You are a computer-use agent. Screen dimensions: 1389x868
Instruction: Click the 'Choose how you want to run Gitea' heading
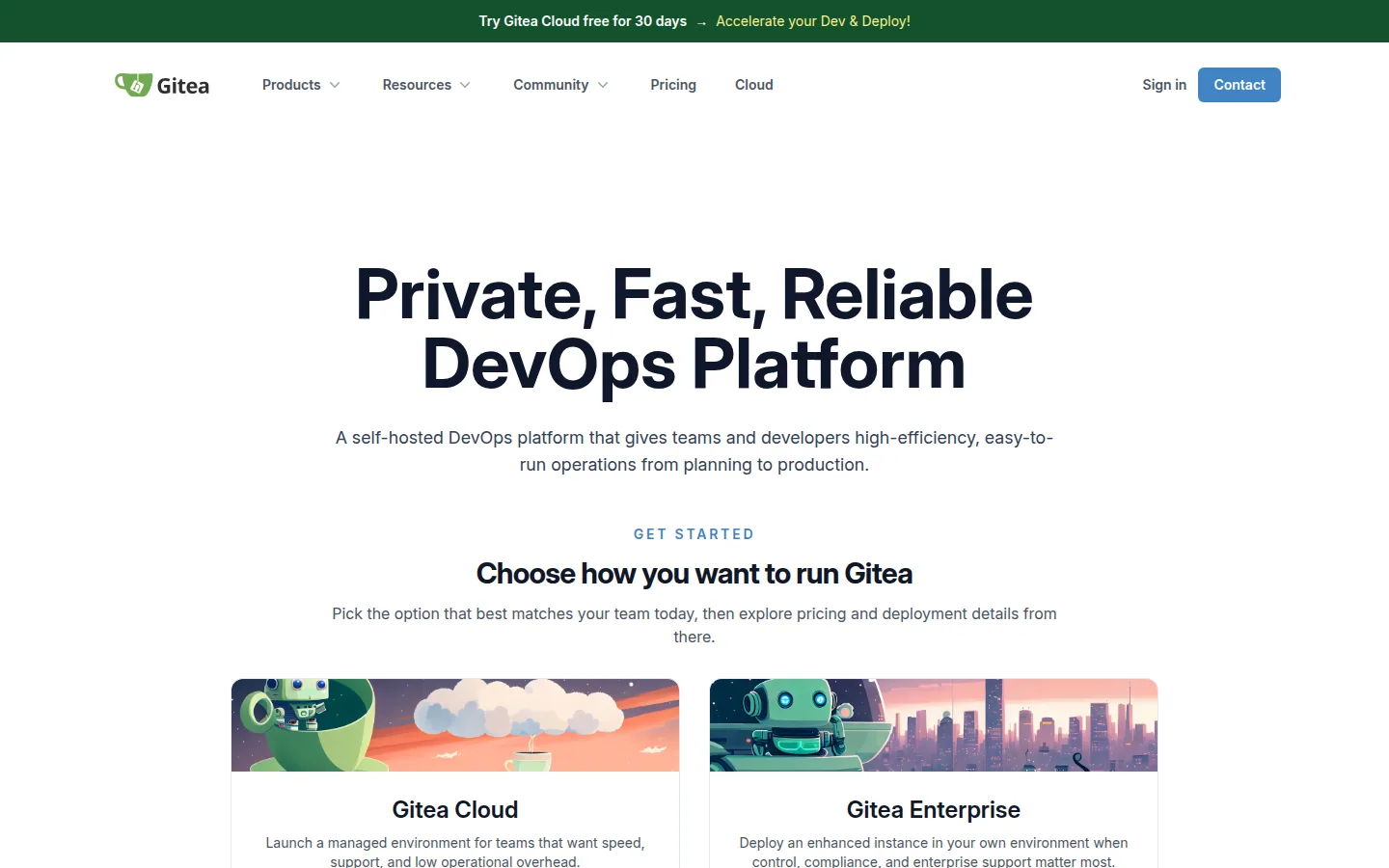[x=694, y=574]
